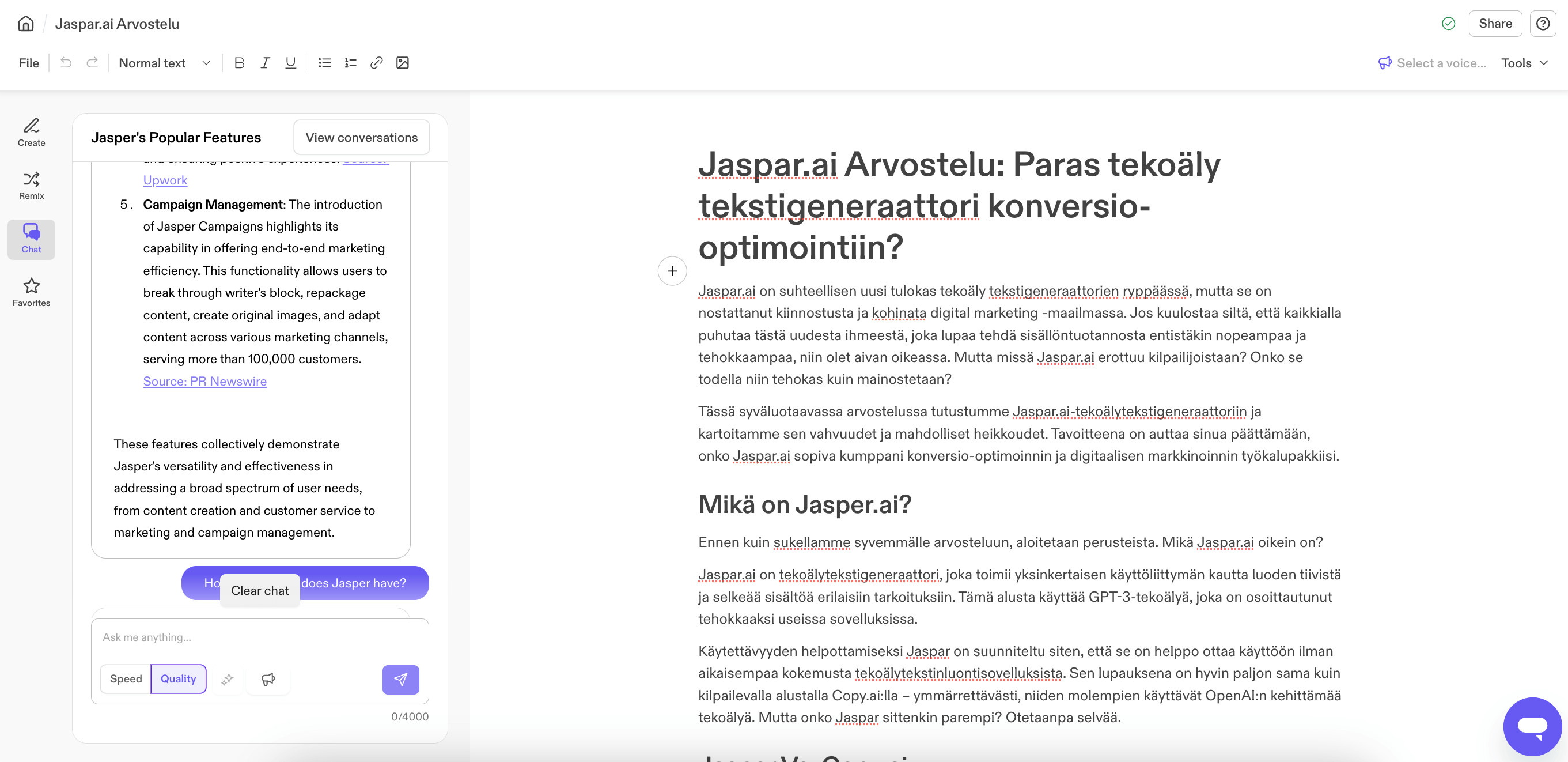Expand the Tools dropdown
1568x762 pixels.
click(1525, 63)
